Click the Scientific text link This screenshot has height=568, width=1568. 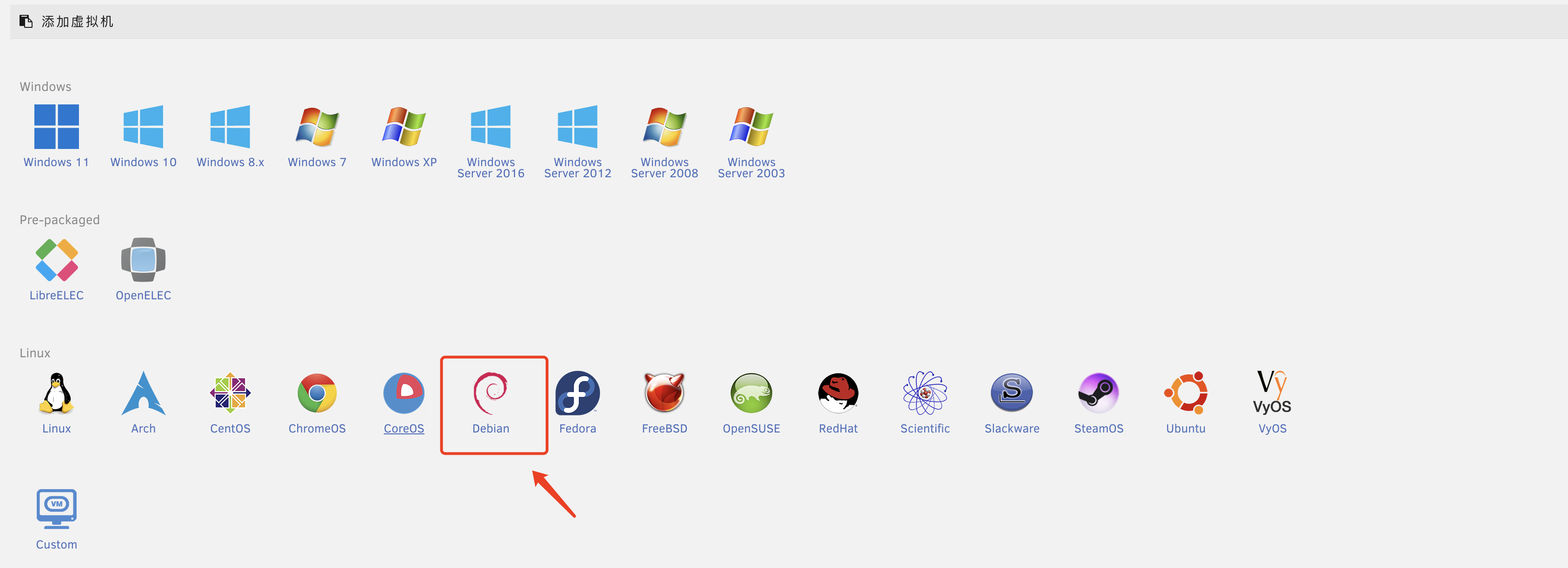925,429
